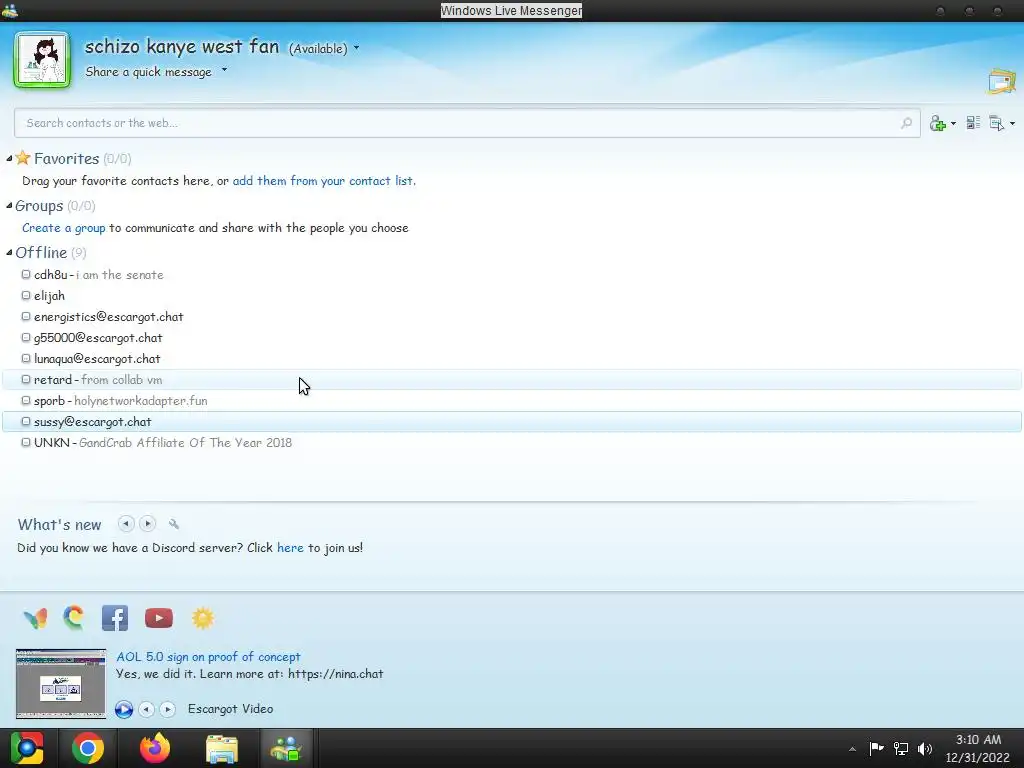Focus the Search contacts or the web field
Screen dimensions: 1024x768
pos(467,123)
